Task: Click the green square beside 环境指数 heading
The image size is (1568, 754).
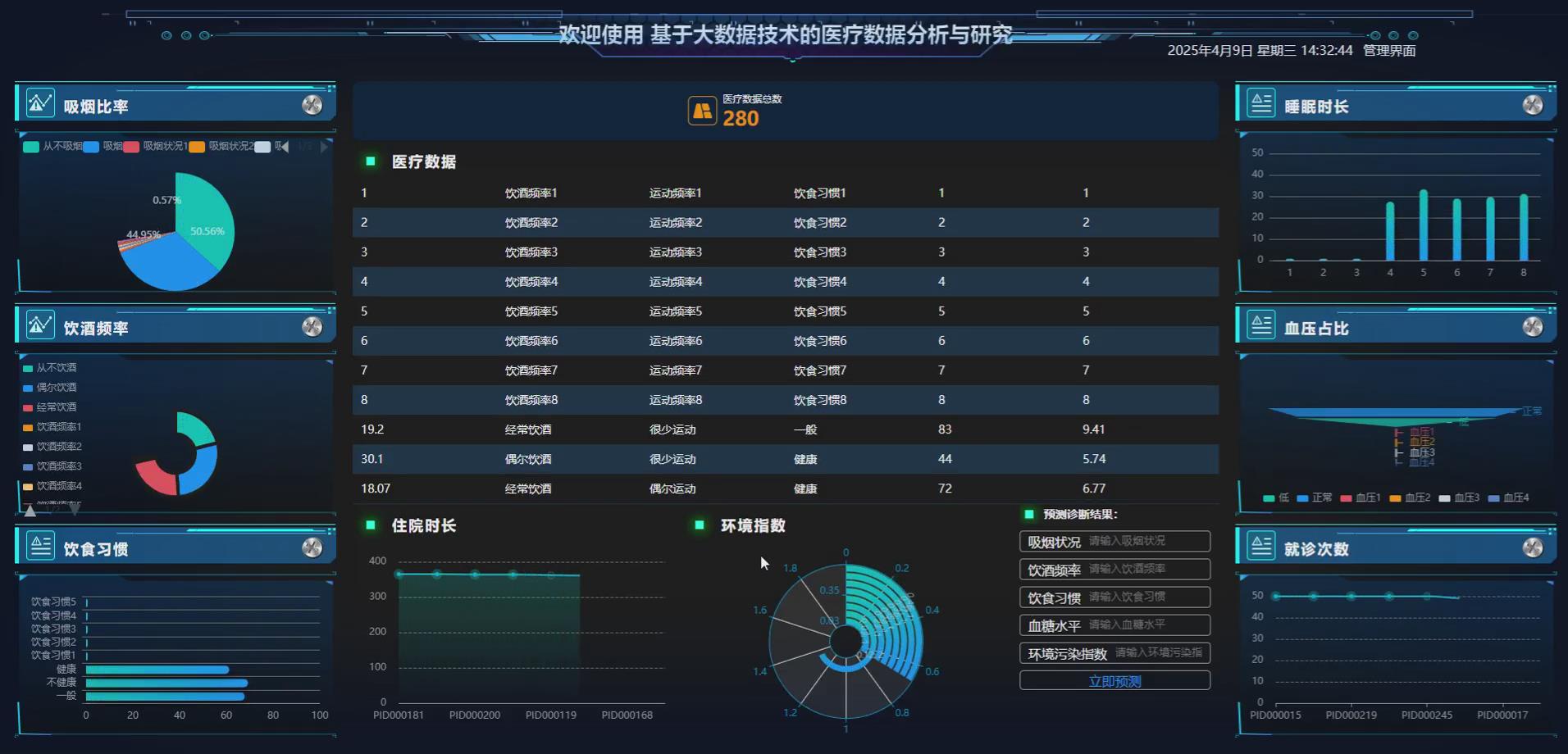Action: pos(700,525)
